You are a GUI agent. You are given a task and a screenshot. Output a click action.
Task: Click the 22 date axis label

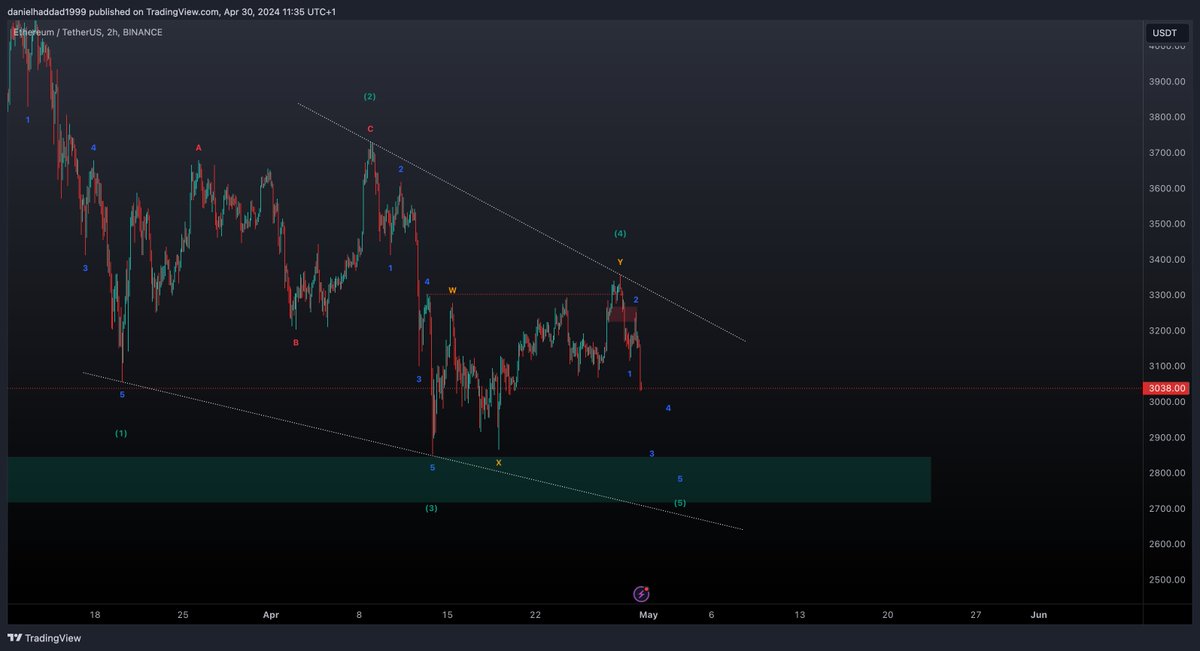tap(535, 615)
